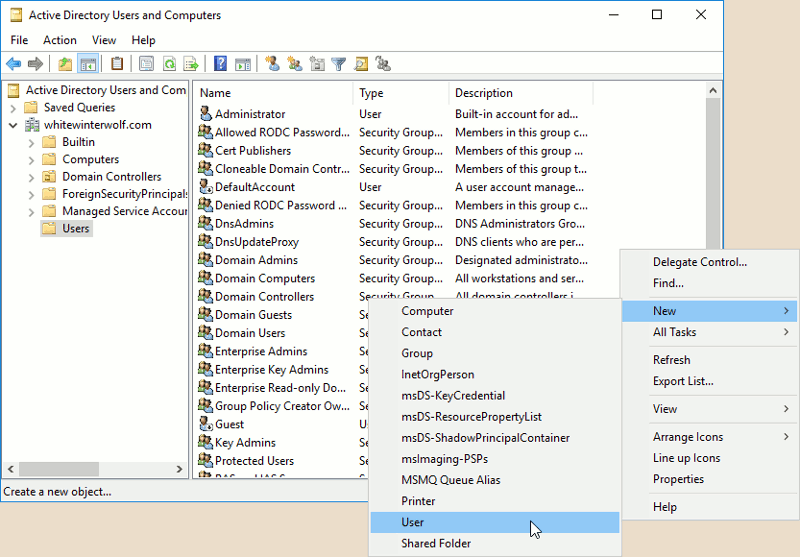
Task: Open the File menu
Action: [19, 40]
